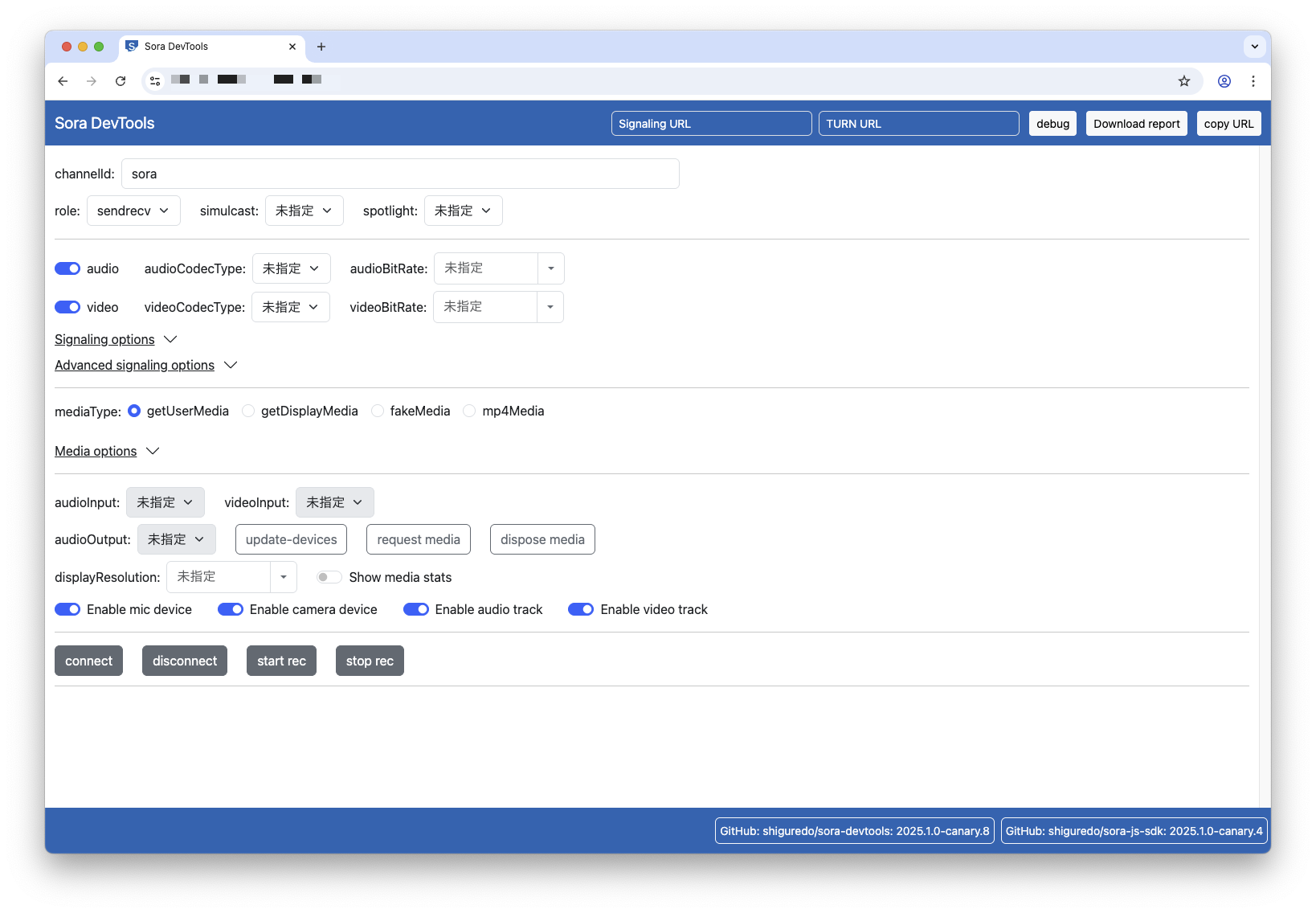This screenshot has width=1316, height=913.
Task: Open the videoBitRate combo arrow
Action: (550, 307)
